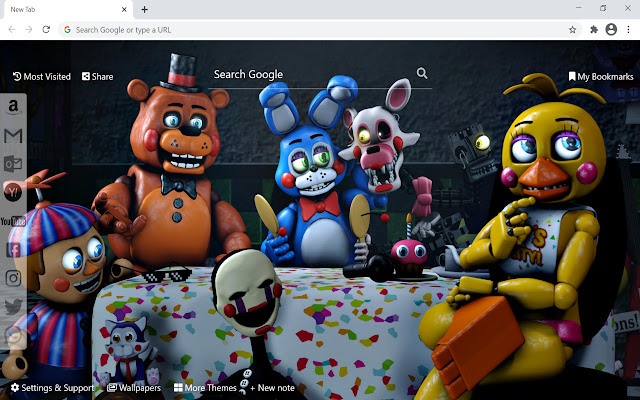Go back to previous page

pos(12,29)
